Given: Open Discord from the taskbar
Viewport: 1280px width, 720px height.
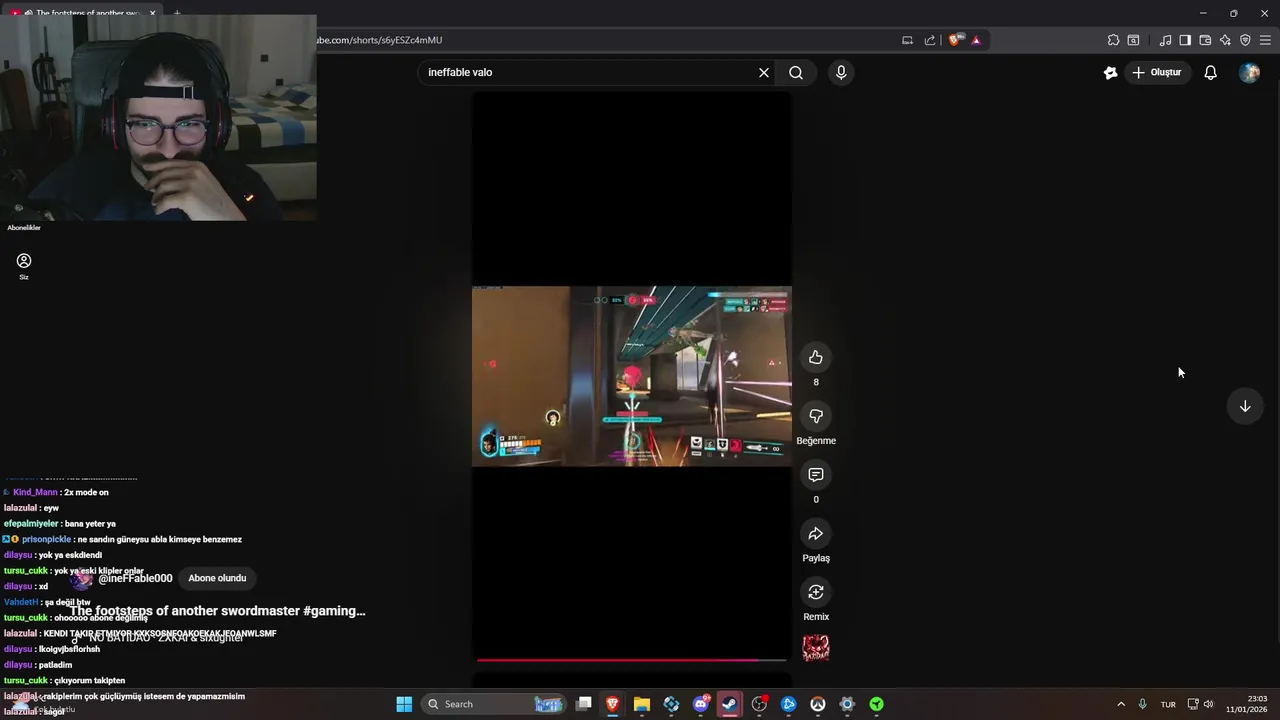Looking at the screenshot, I should click(x=701, y=704).
